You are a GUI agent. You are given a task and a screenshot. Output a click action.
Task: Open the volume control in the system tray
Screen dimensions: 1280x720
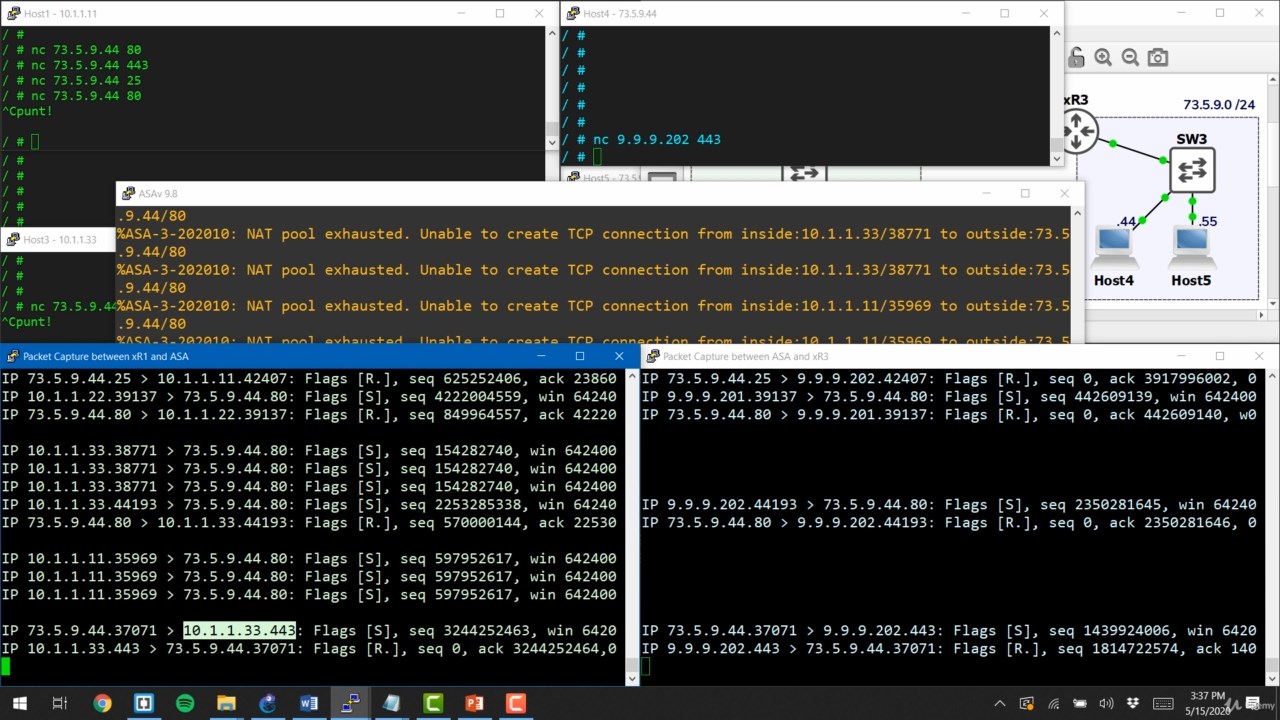(1106, 703)
